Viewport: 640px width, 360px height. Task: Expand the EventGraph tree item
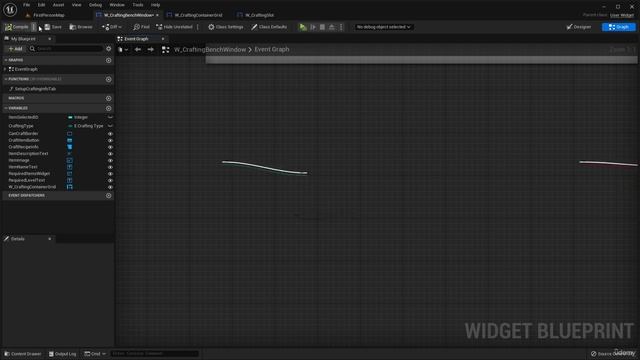pos(5,69)
